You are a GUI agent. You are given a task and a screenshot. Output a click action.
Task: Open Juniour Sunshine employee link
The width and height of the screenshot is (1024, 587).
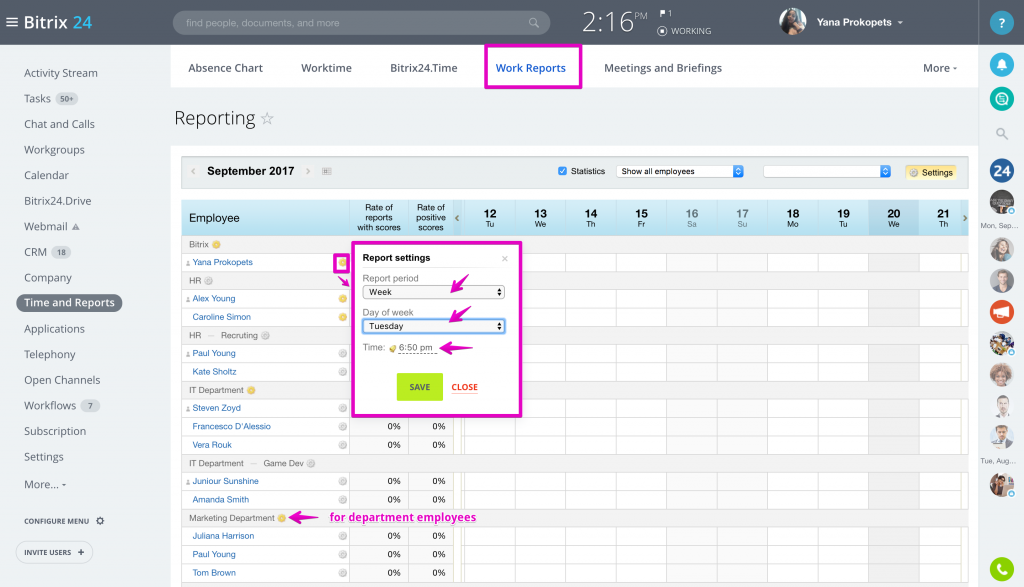(225, 481)
